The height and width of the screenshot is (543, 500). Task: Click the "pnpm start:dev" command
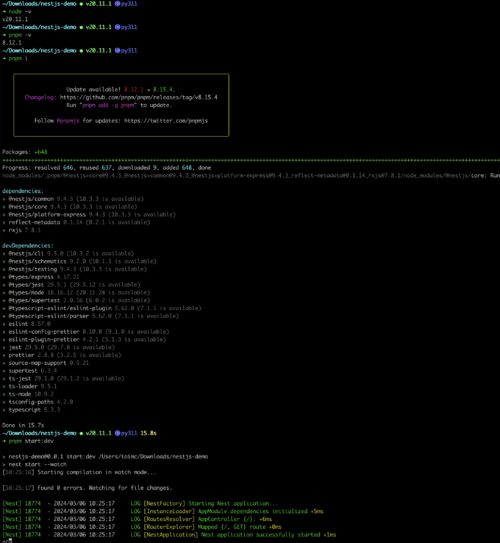(31, 441)
